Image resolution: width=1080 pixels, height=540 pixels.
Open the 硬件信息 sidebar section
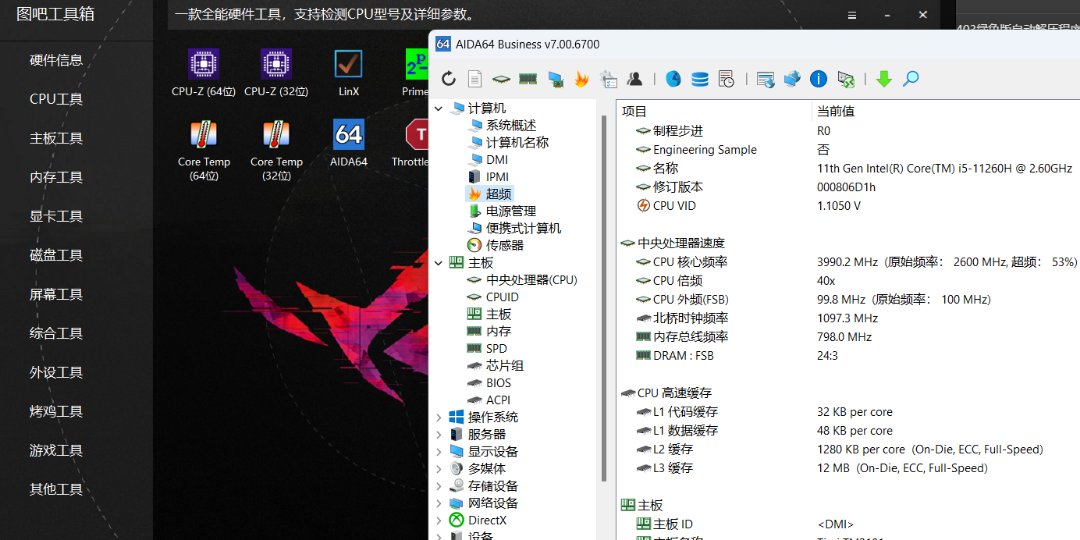(x=56, y=60)
